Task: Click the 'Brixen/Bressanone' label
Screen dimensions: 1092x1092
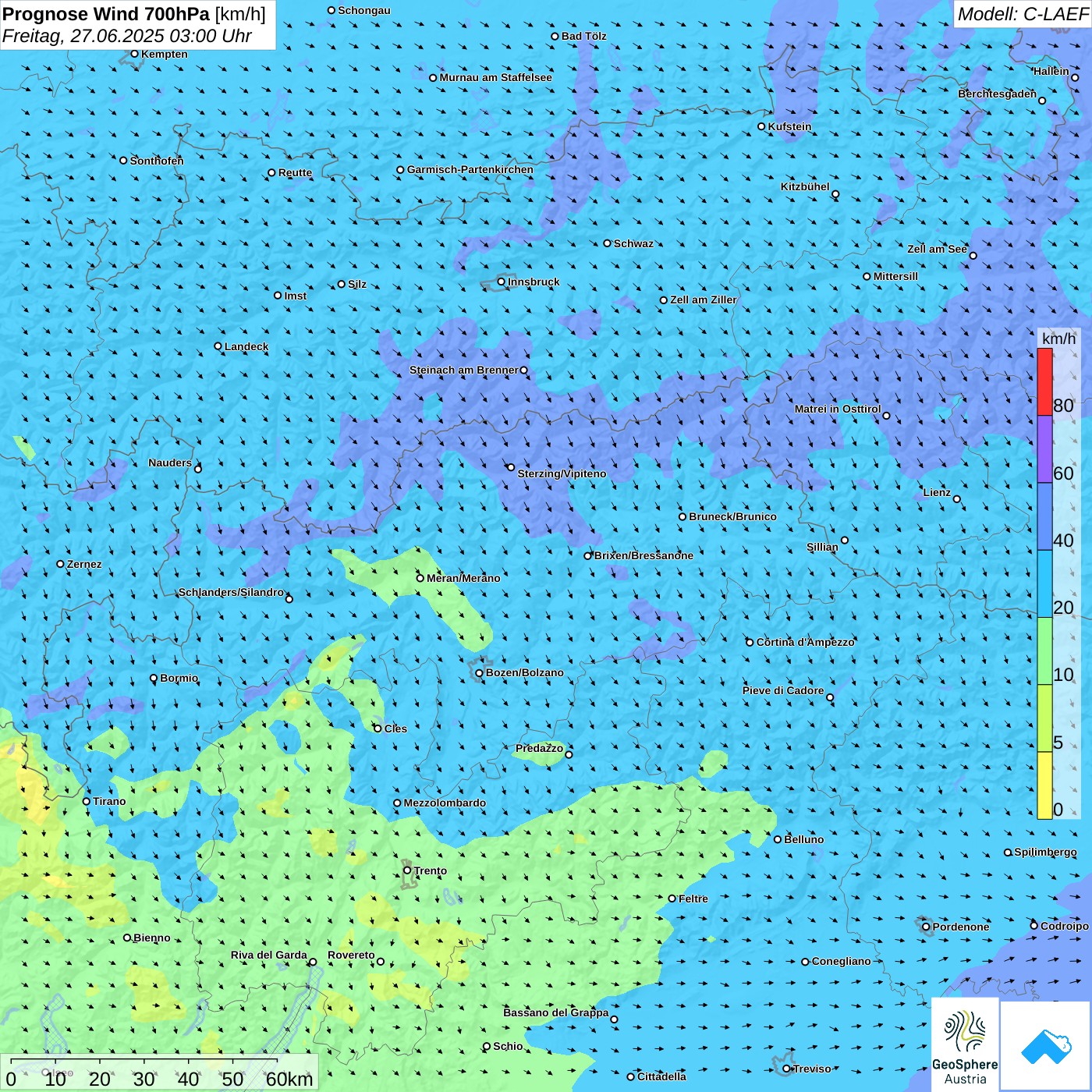Action: (643, 555)
